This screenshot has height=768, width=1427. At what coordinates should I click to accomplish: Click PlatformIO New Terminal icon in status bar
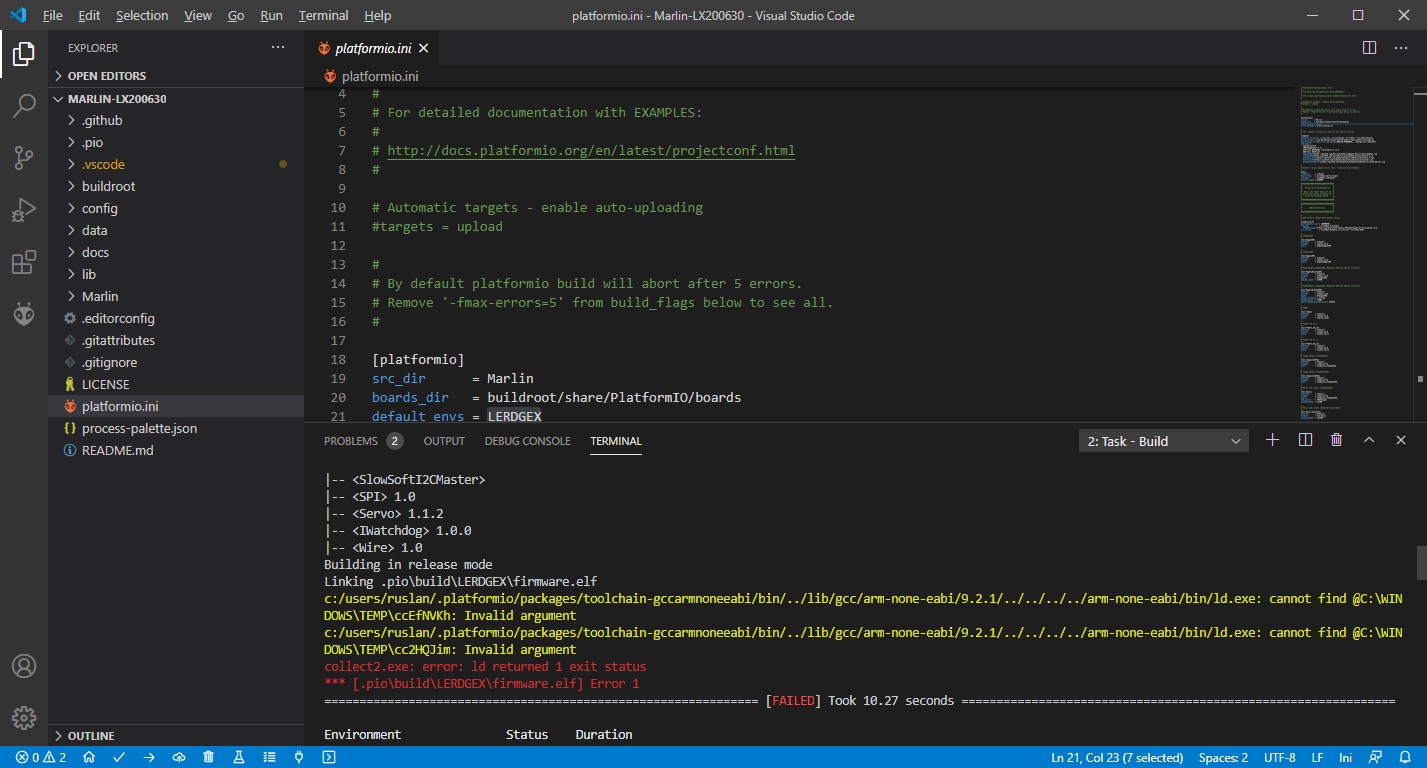pos(329,758)
